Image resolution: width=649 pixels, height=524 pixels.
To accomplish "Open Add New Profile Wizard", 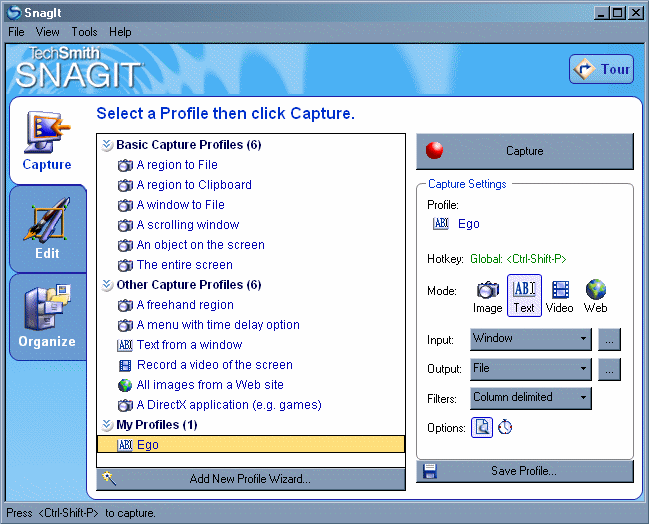I will [251, 479].
